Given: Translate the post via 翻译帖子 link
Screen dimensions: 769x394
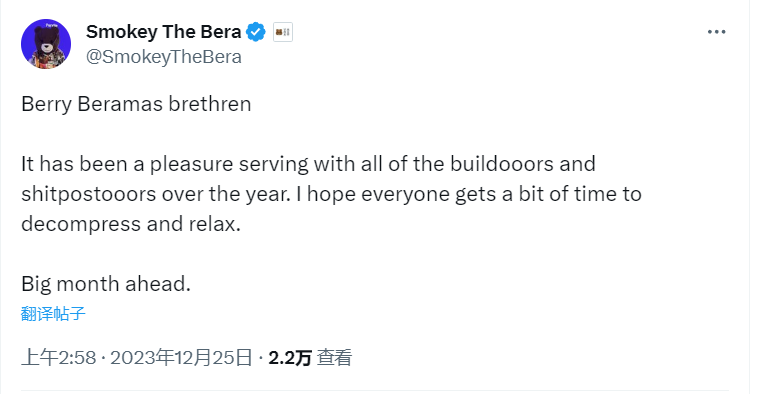Looking at the screenshot, I should 53,314.
